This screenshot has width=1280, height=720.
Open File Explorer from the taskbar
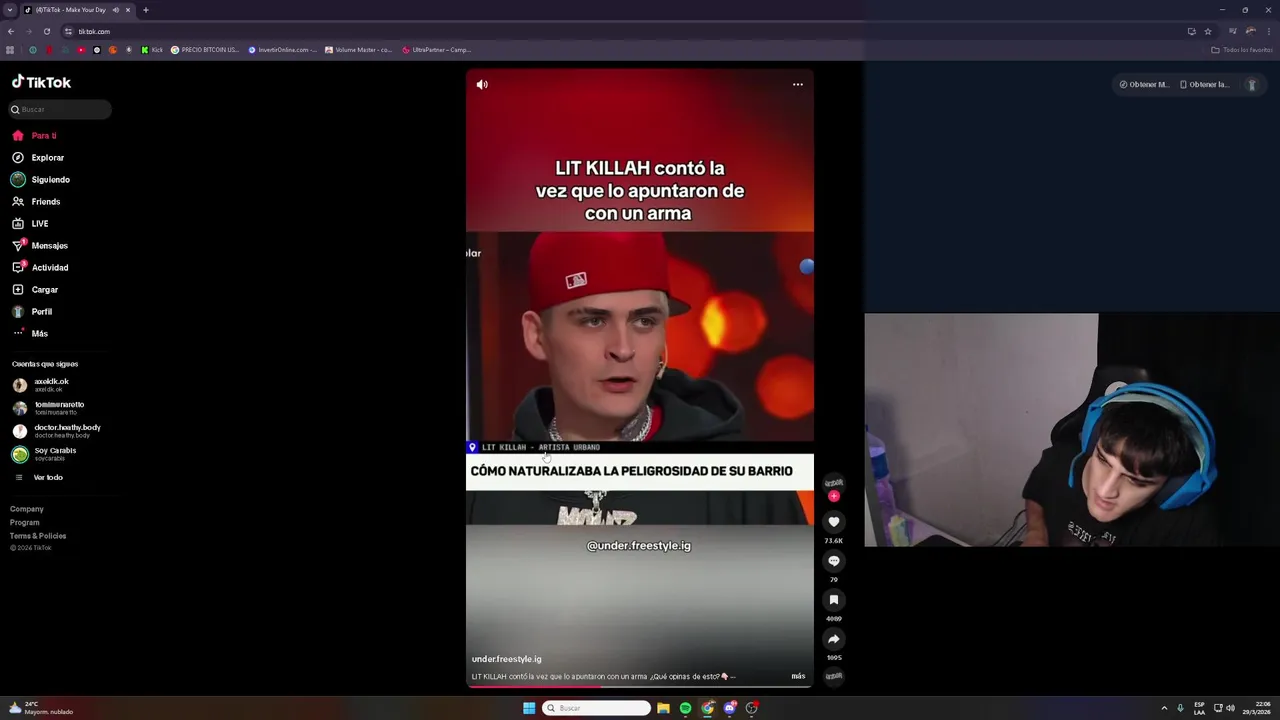[x=663, y=708]
